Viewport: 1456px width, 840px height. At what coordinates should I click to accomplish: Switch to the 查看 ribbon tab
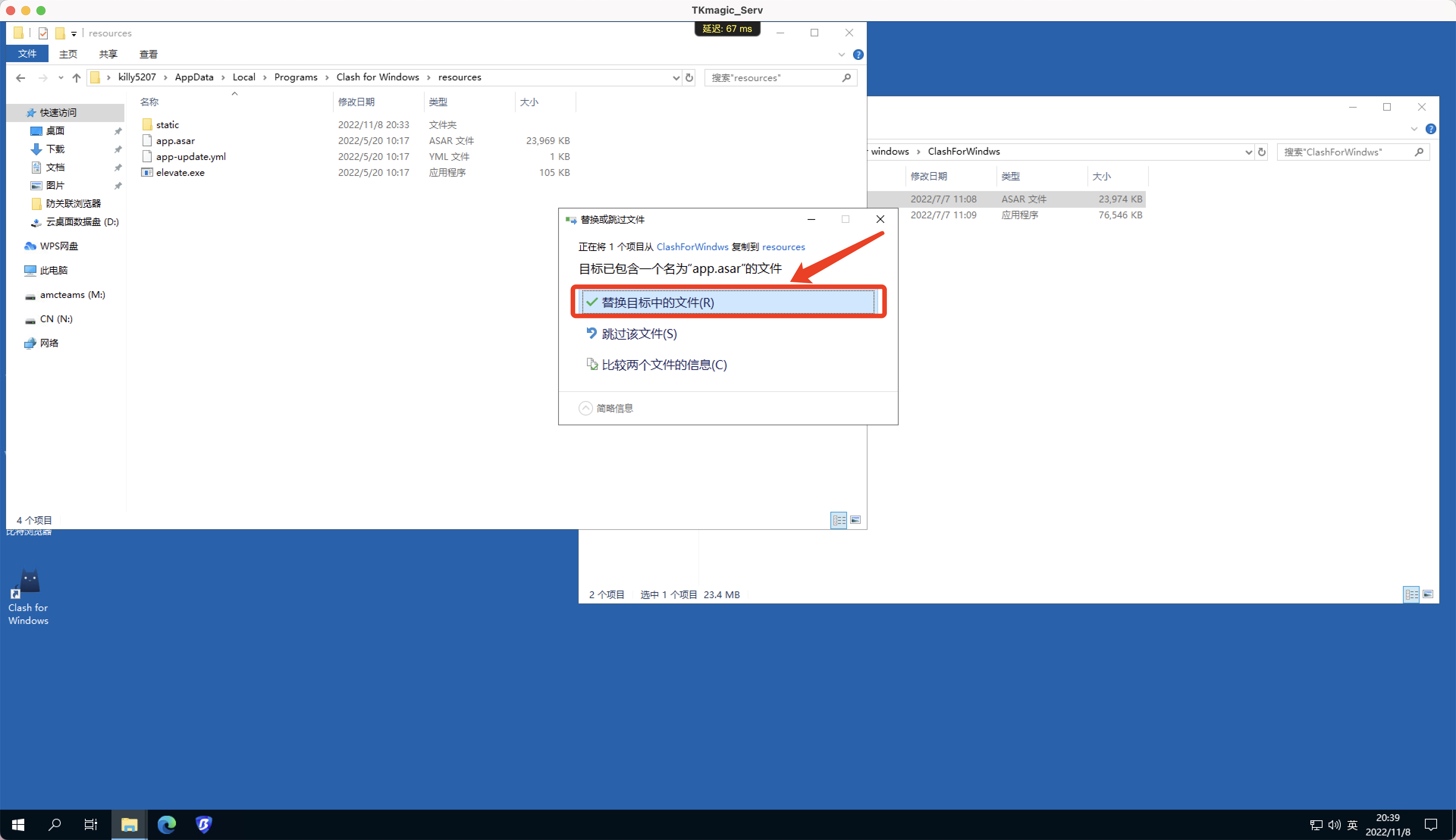click(x=148, y=54)
